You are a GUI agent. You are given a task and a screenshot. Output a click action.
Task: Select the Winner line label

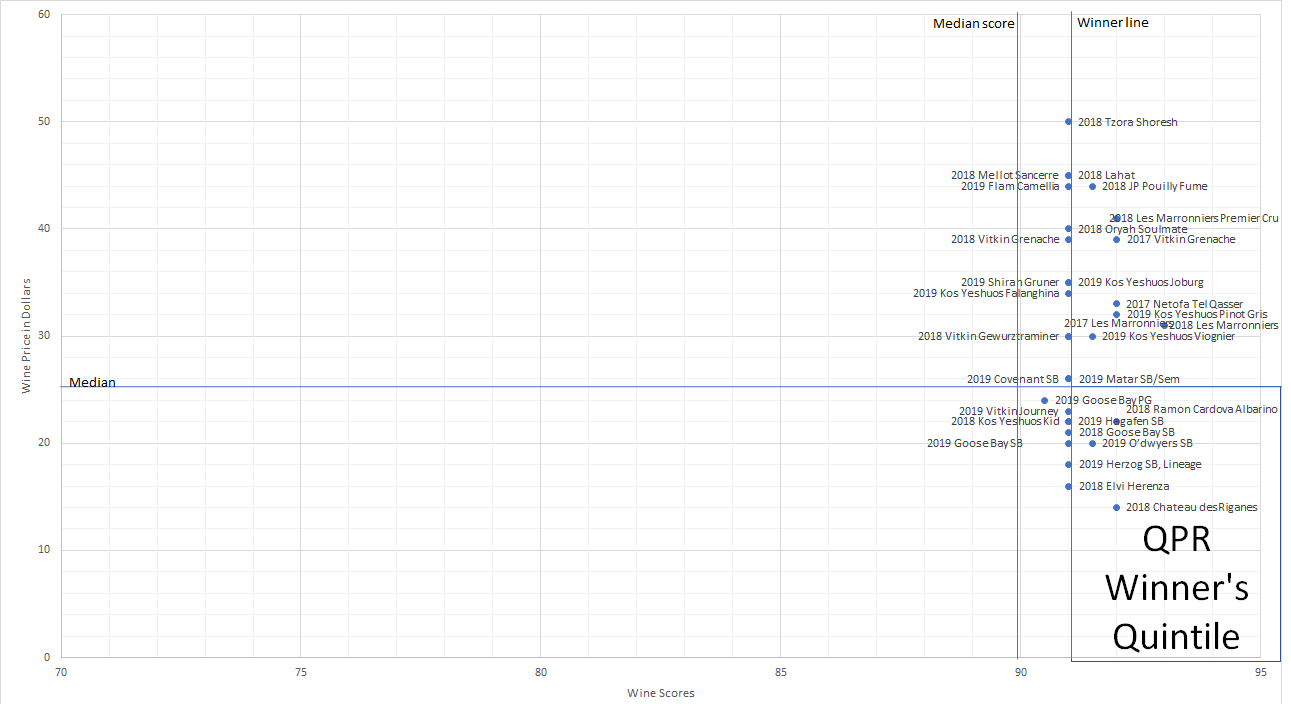coord(1112,23)
